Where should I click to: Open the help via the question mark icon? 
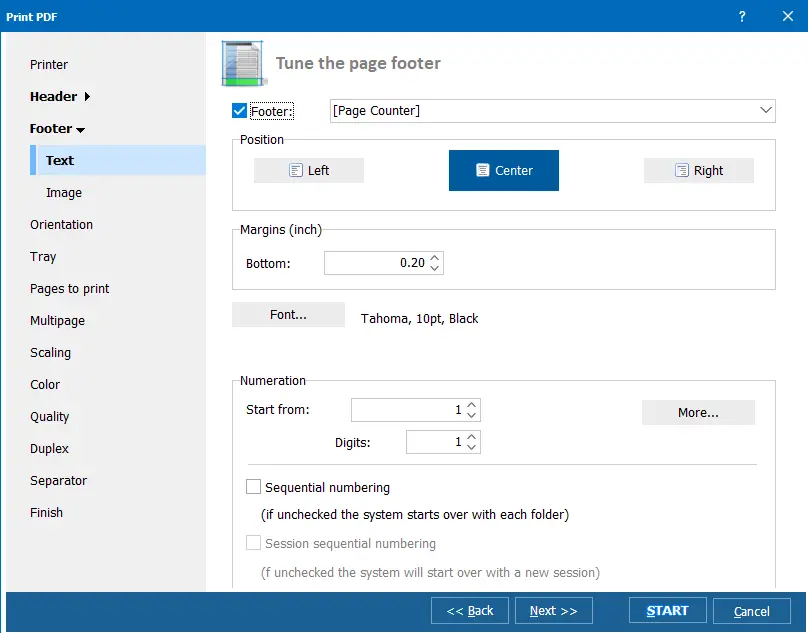point(741,16)
